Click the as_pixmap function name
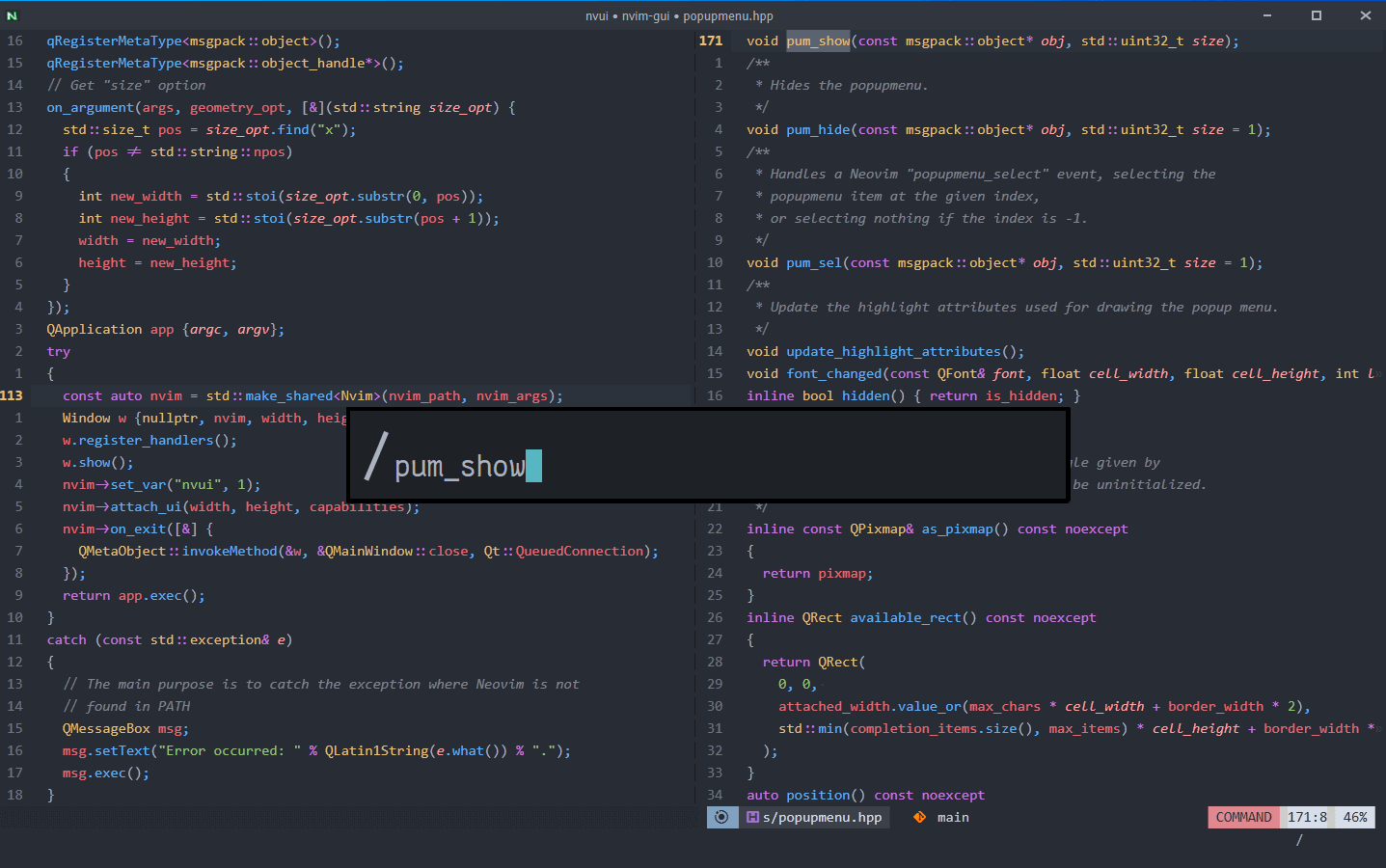Image resolution: width=1386 pixels, height=868 pixels. point(957,529)
